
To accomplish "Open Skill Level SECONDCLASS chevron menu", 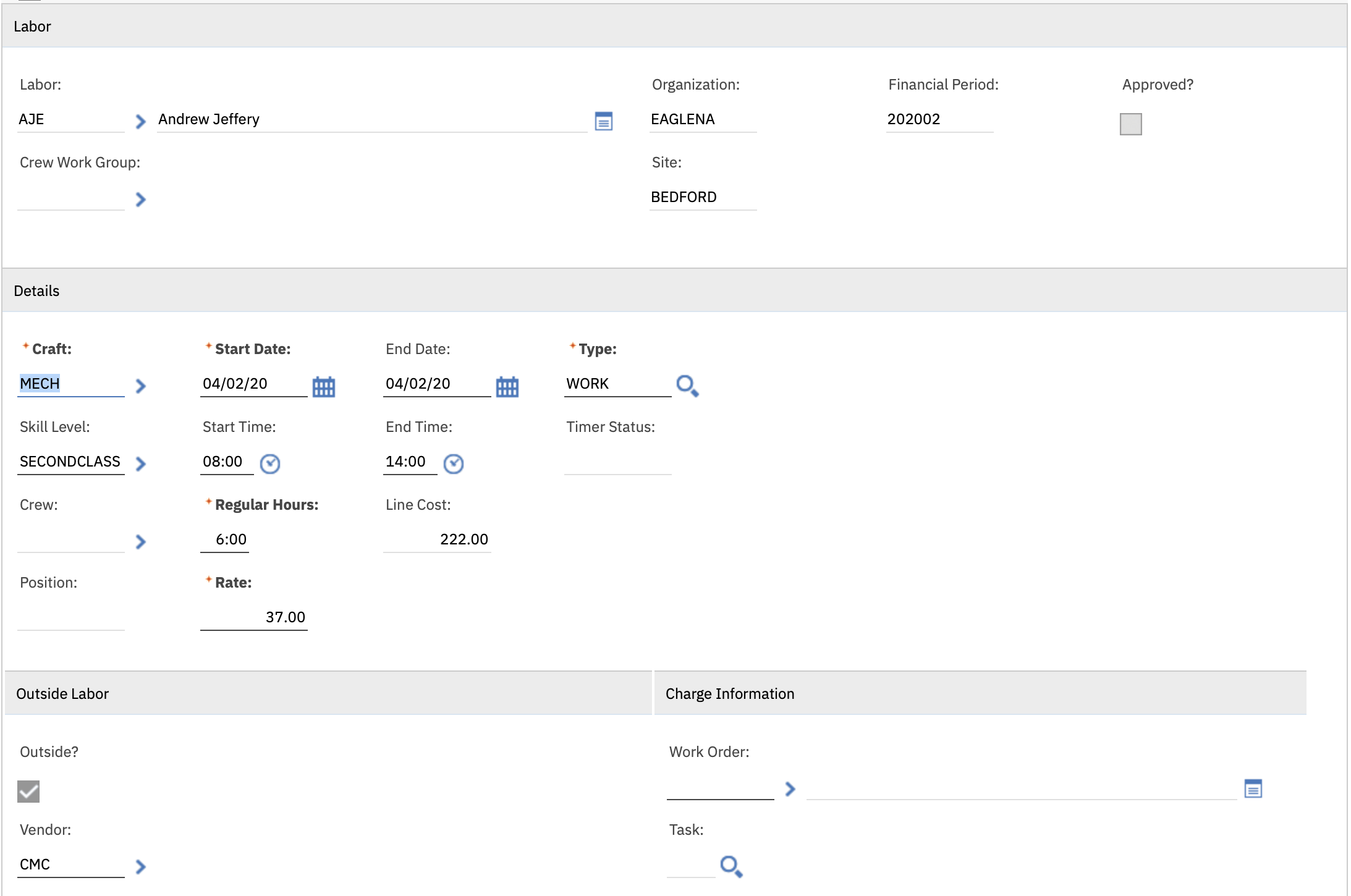I will [x=140, y=464].
